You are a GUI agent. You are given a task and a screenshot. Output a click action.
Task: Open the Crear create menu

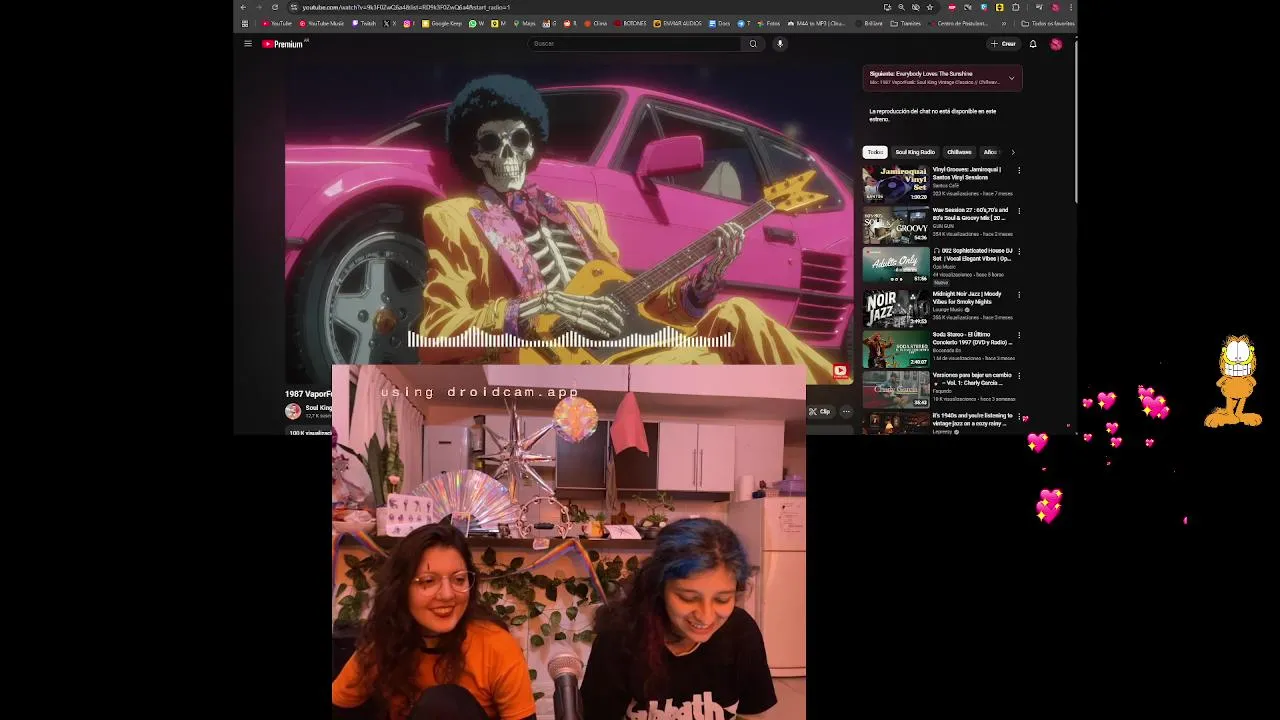[x=1003, y=43]
